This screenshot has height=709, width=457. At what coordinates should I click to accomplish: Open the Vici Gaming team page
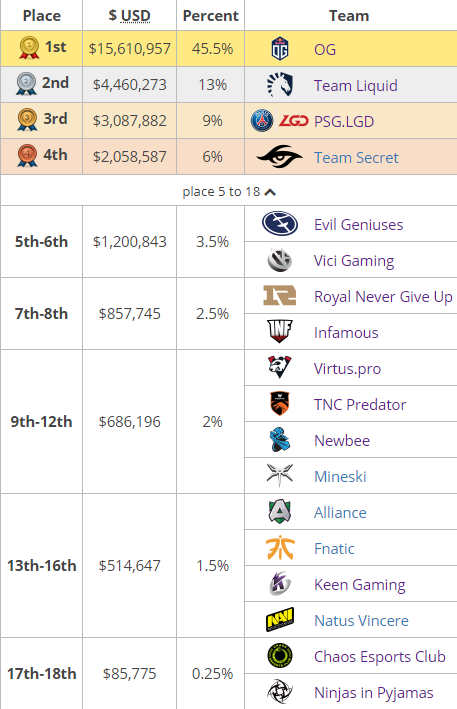click(x=354, y=261)
